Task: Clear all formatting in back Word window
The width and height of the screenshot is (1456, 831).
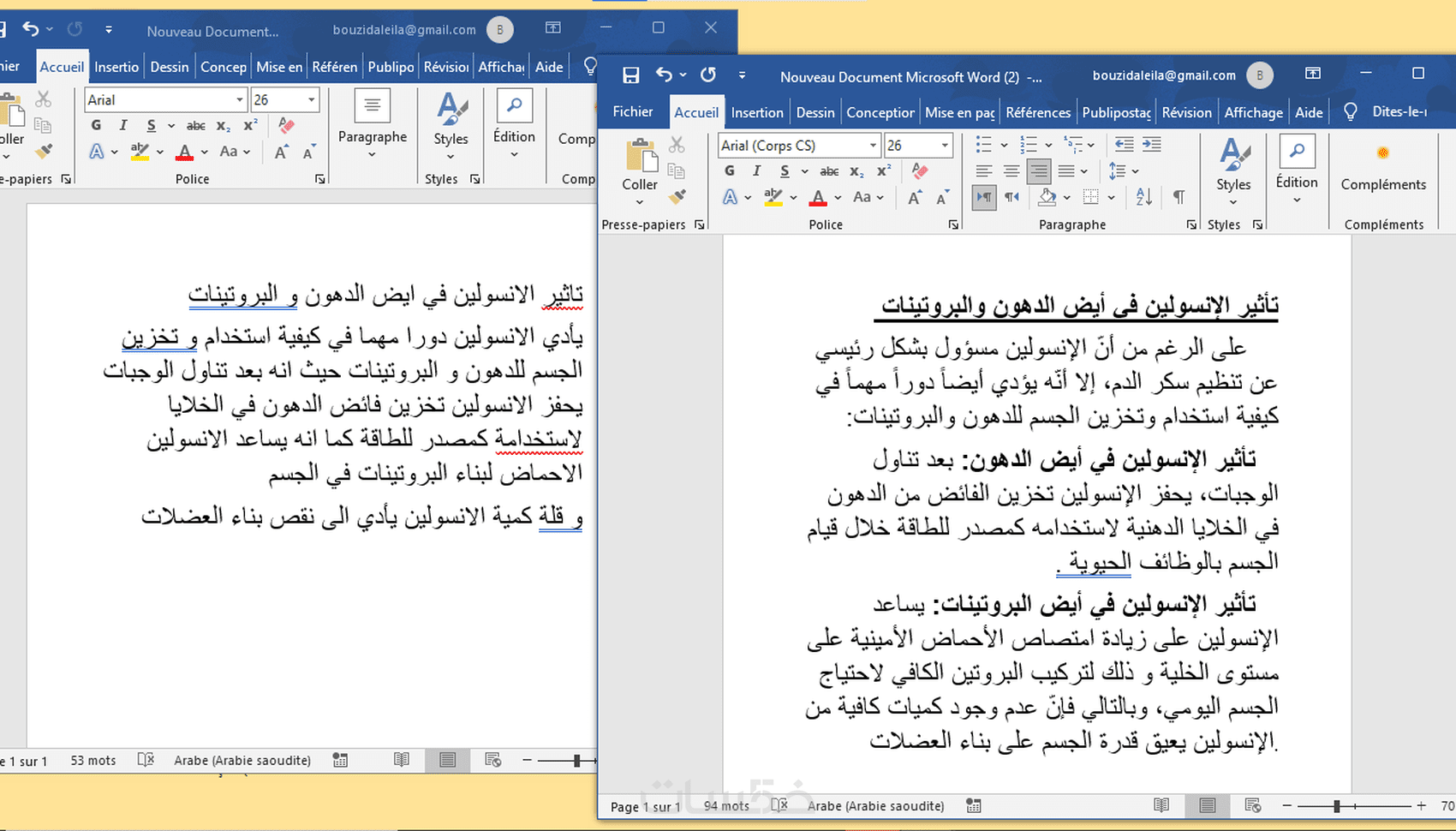Action: pos(286,125)
